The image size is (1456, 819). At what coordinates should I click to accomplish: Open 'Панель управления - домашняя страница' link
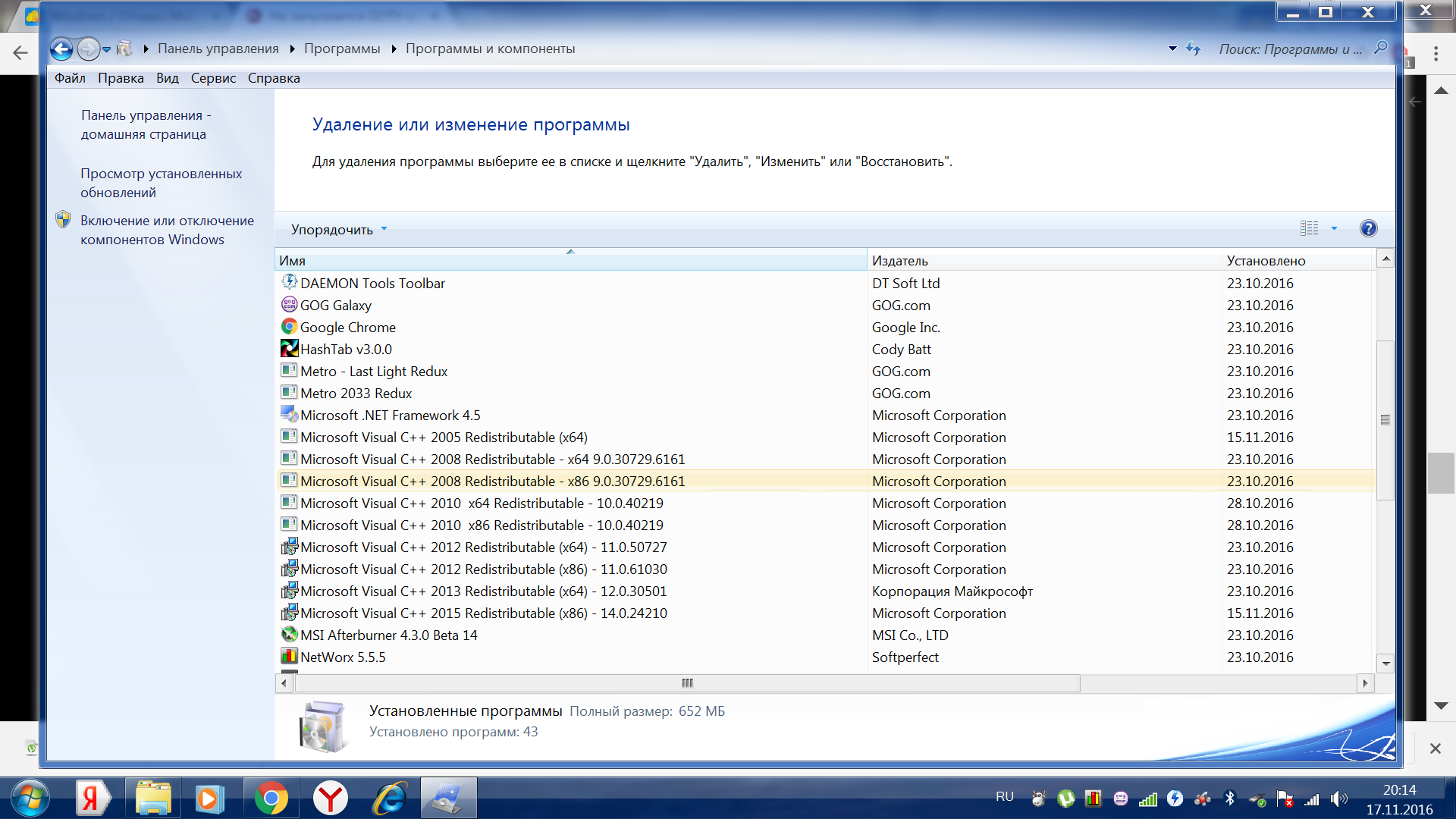[146, 125]
